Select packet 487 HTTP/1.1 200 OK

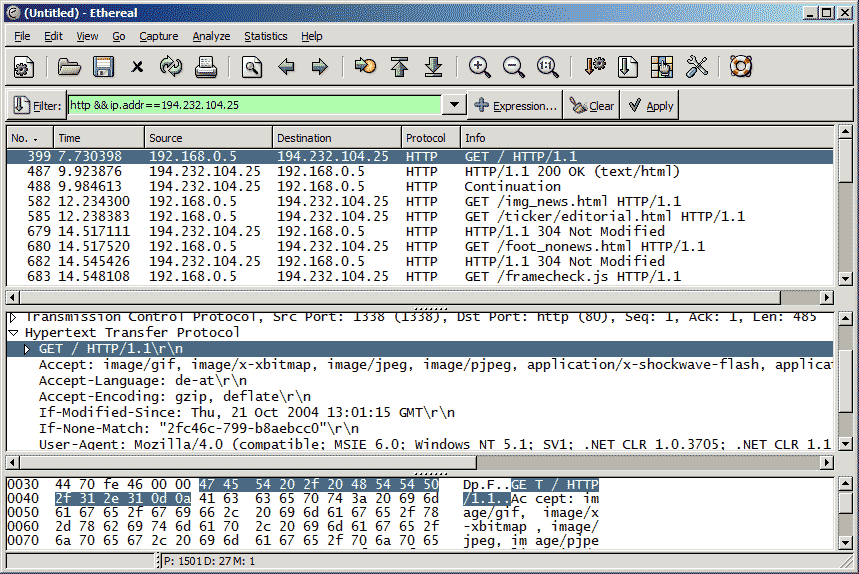[420, 171]
